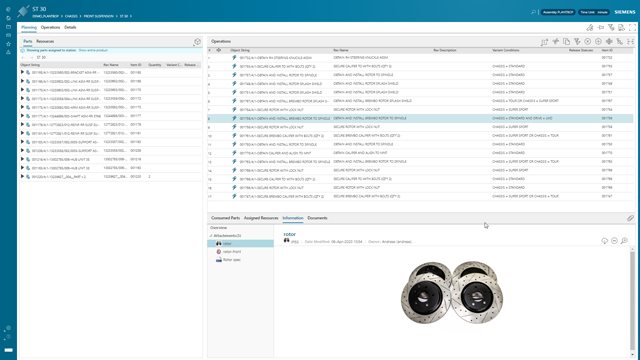This screenshot has width=640, height=360.
Task: Click the back arrow above parts list
Action: [x=23, y=58]
